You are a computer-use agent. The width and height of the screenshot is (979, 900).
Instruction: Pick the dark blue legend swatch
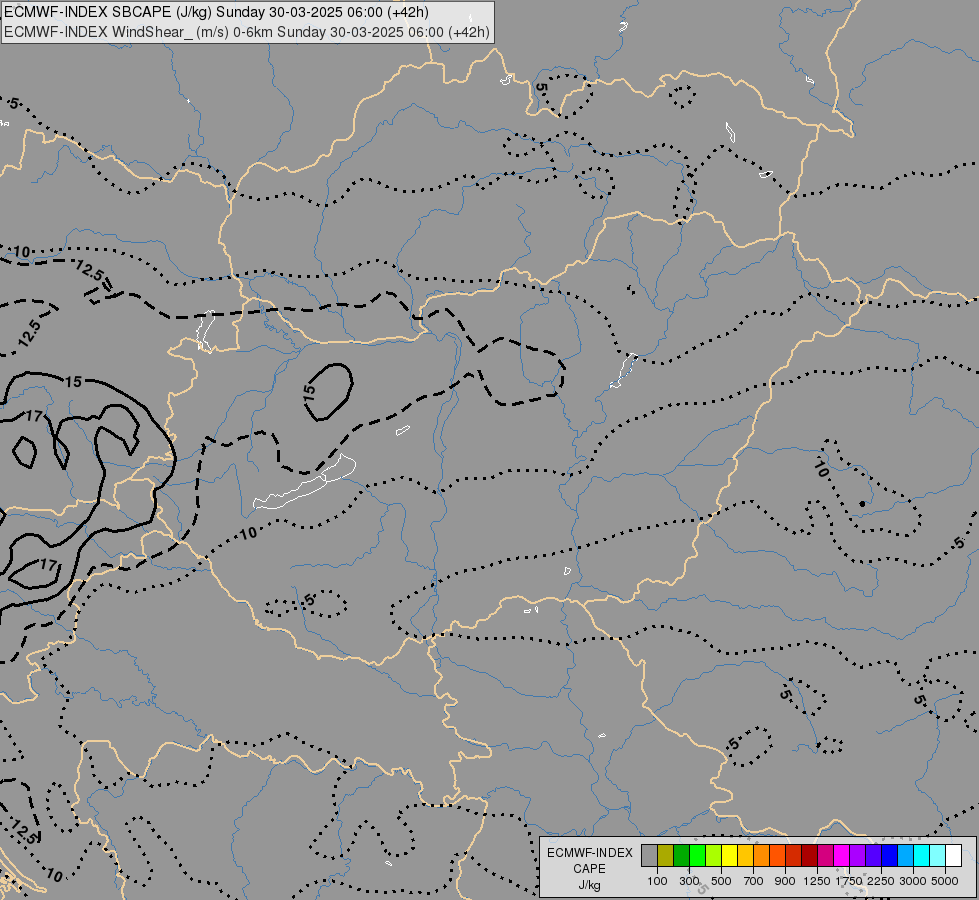(889, 855)
